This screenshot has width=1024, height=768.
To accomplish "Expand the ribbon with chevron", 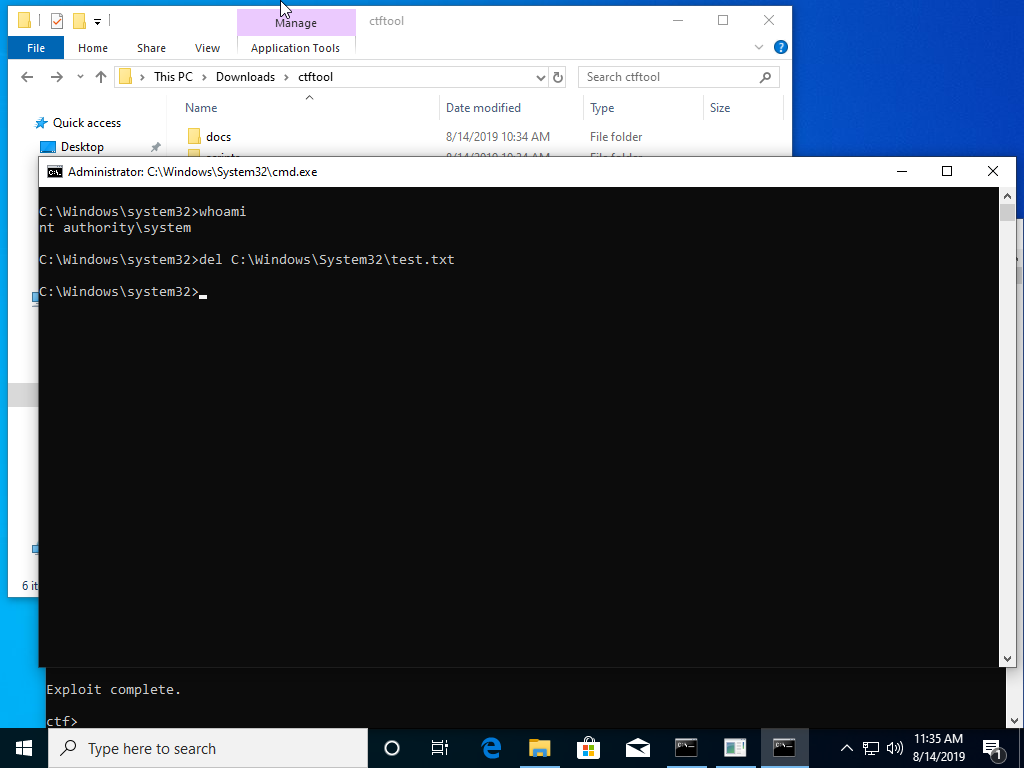I will pyautogui.click(x=758, y=47).
